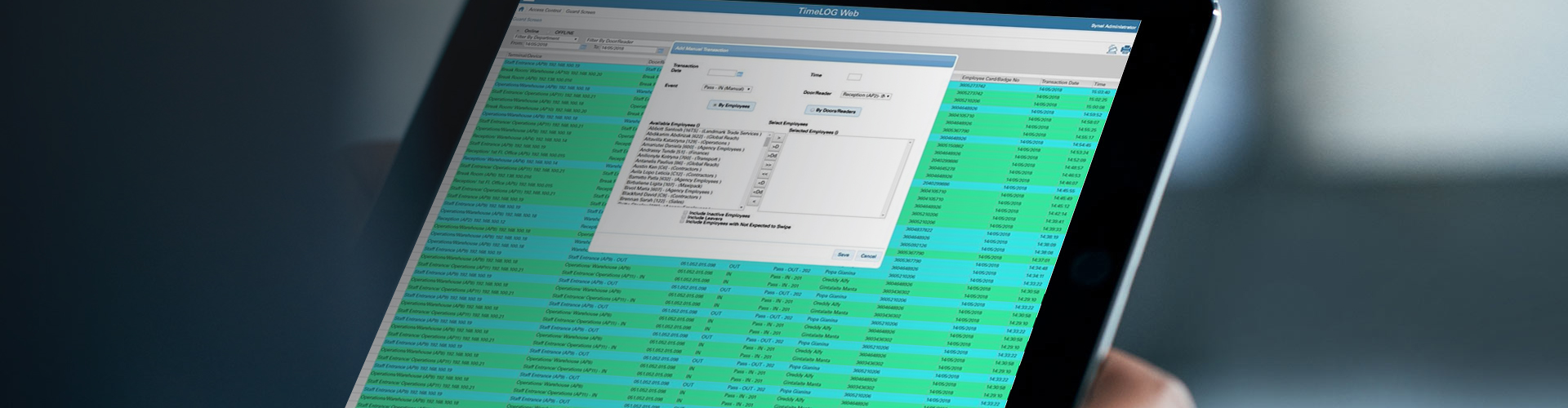Click the move all left (<<) arrow
Viewport: 1568px width, 408px height.
pos(765,174)
